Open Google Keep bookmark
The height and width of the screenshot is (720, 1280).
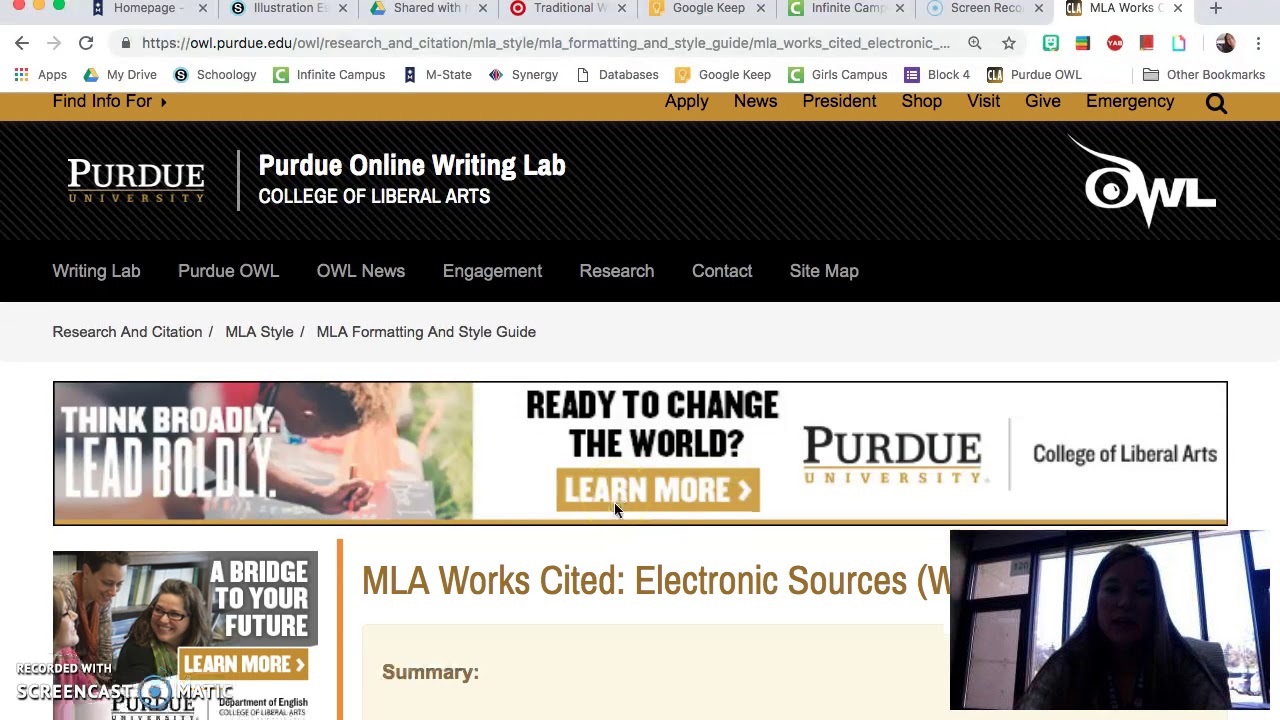pos(722,75)
